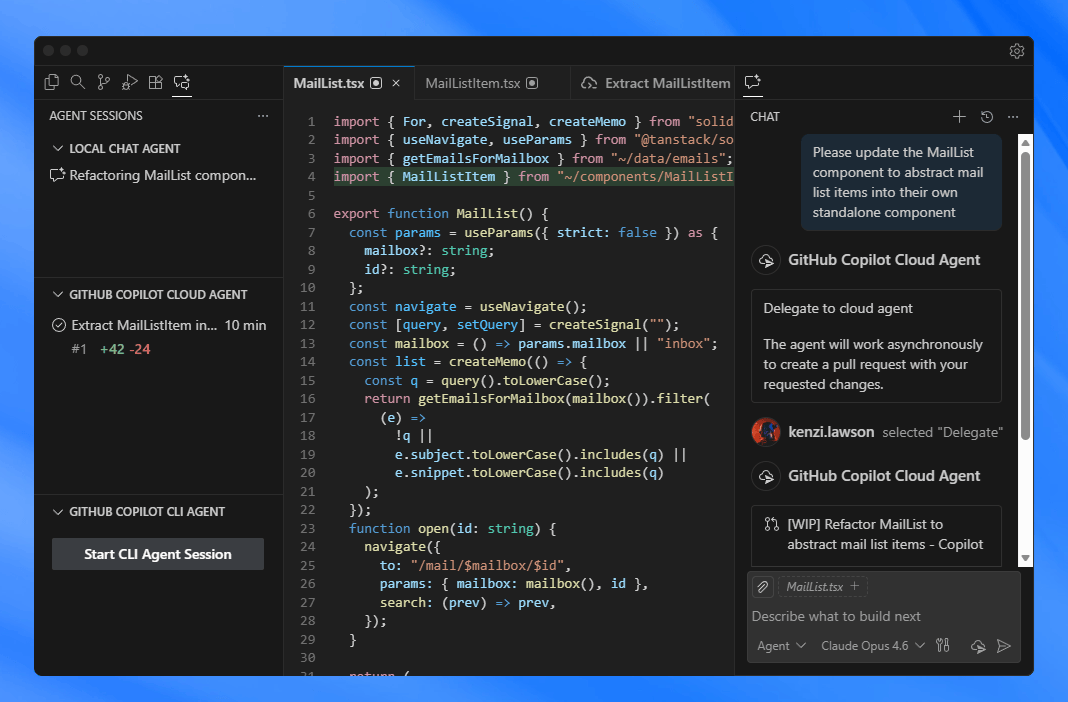The width and height of the screenshot is (1068, 702).
Task: Open the tools configuration icon in chat input
Action: (942, 646)
